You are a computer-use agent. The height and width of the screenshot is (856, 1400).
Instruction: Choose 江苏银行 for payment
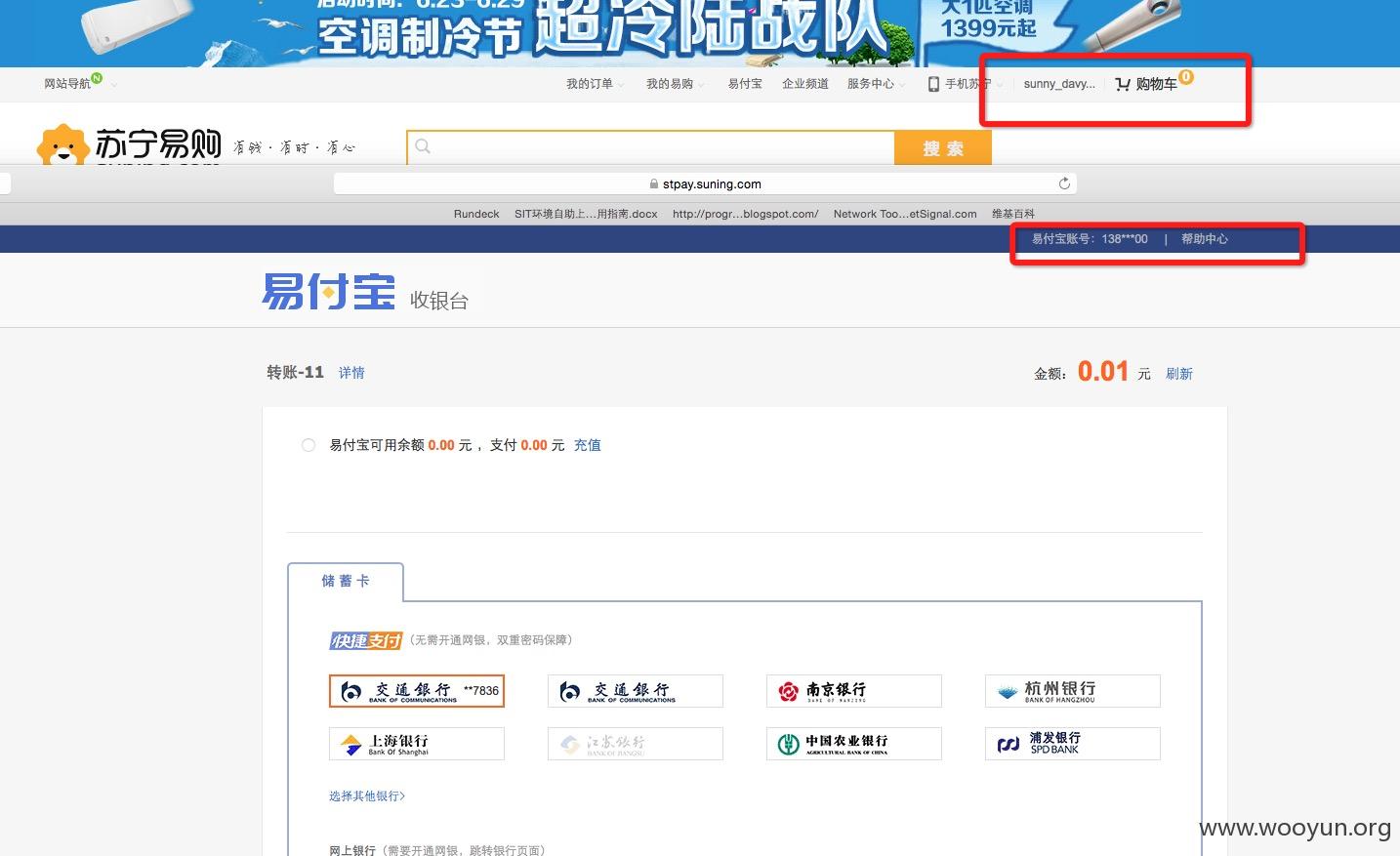click(x=636, y=744)
